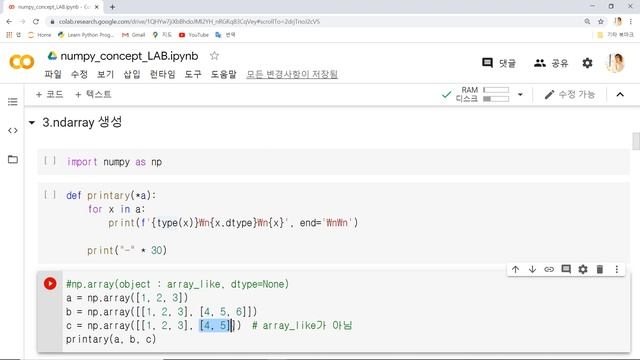Click the 모든 변경사항이 저장됨 link
The image size is (640, 360).
[292, 74]
